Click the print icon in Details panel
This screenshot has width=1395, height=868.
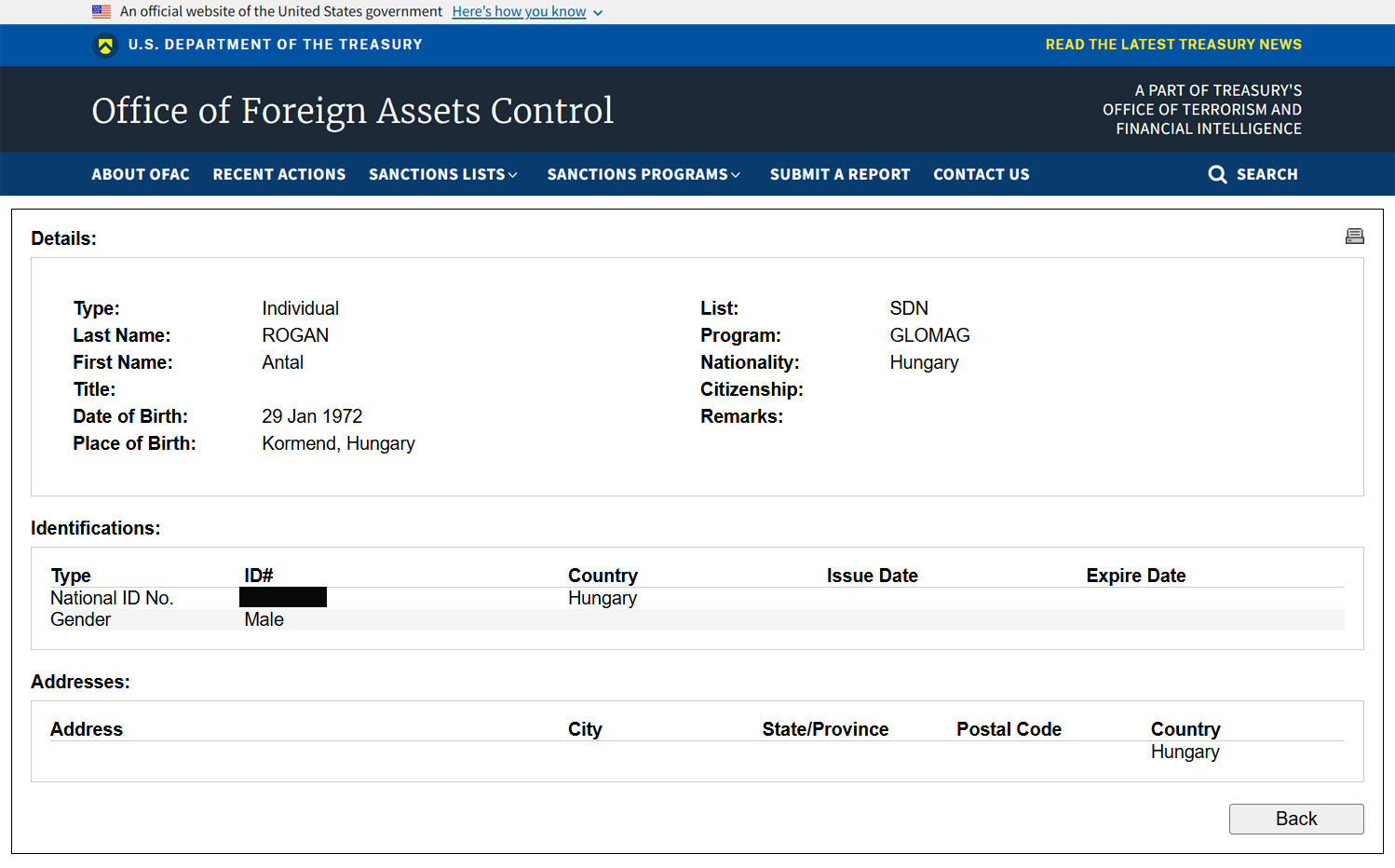coord(1354,237)
